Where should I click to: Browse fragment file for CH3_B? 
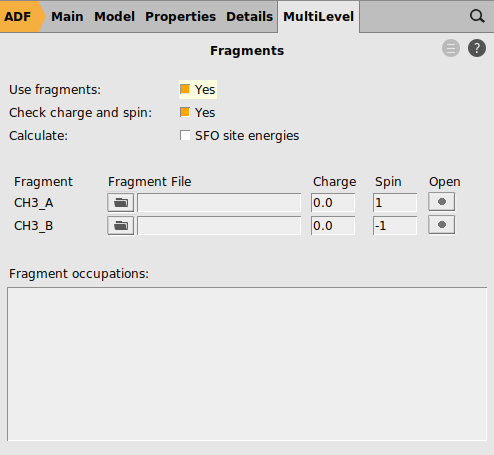click(121, 226)
